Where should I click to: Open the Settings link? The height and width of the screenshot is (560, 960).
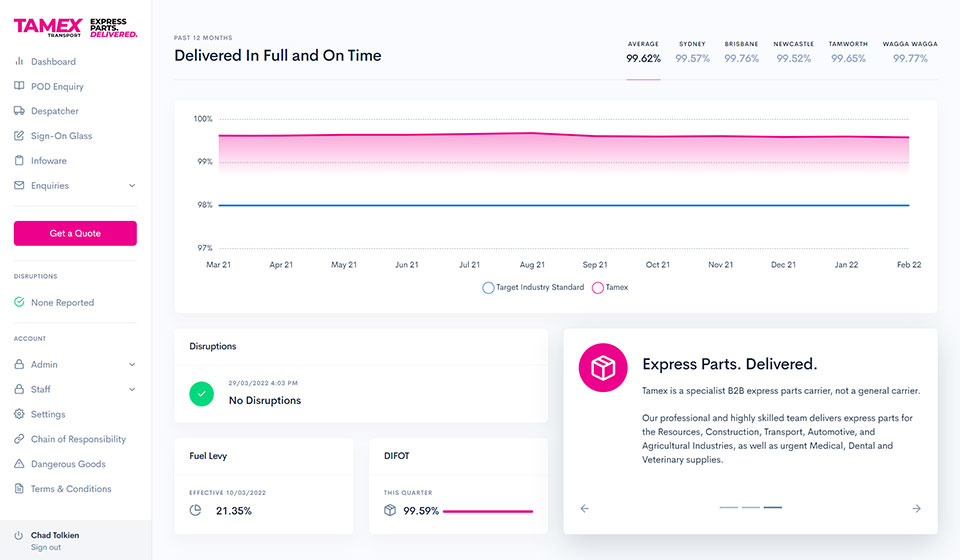pos(48,414)
